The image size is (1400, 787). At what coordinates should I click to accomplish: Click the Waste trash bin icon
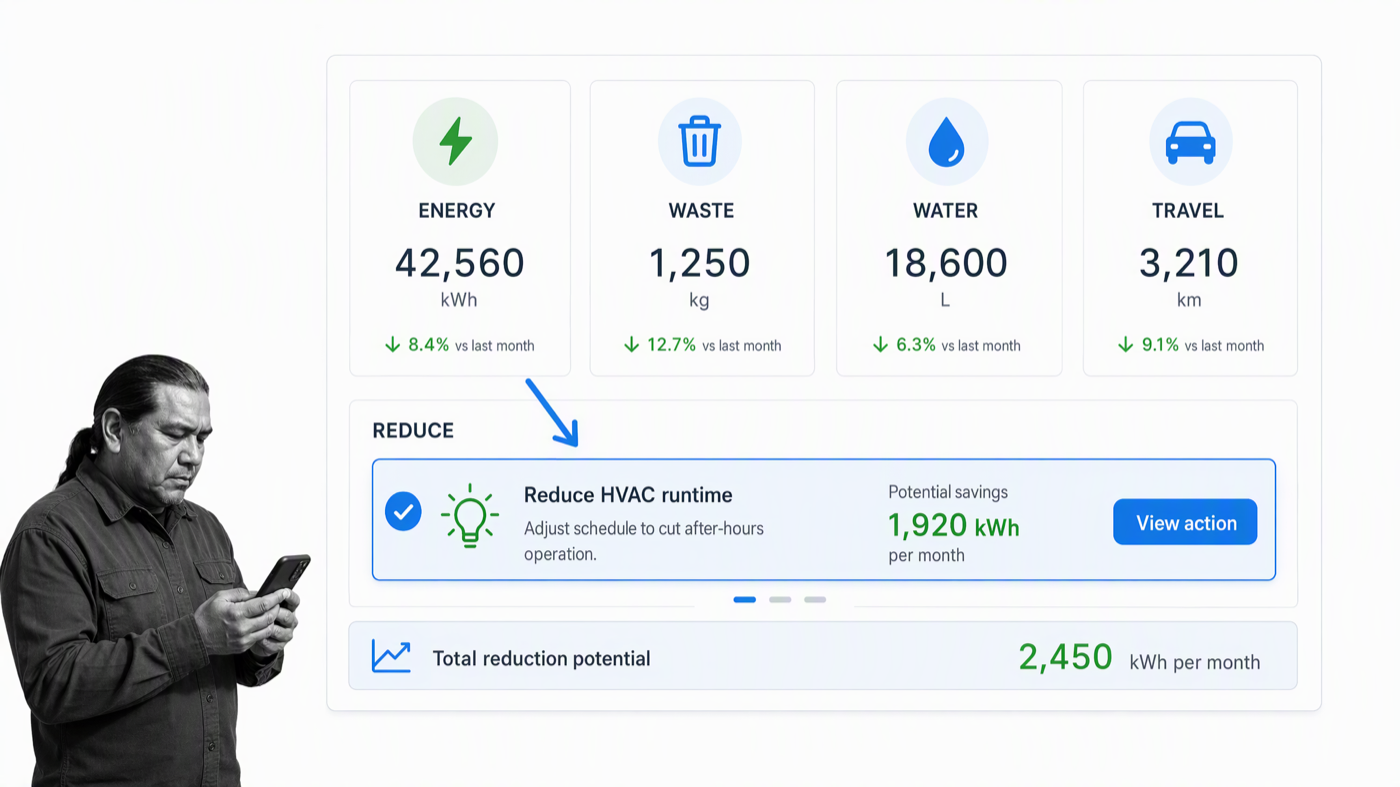coord(699,141)
